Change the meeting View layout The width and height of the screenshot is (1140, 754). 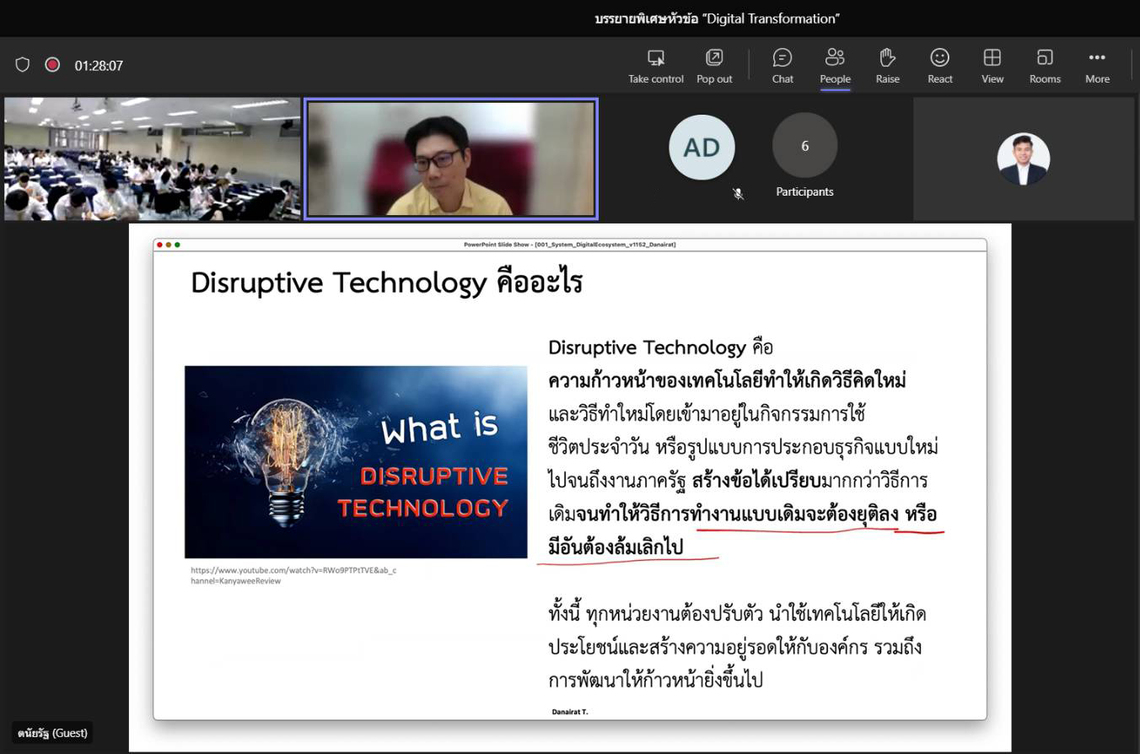point(992,65)
